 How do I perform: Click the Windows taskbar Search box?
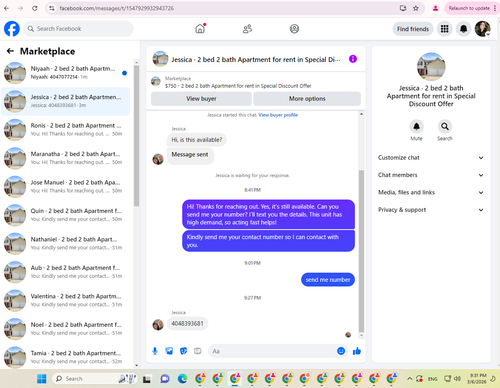point(95,379)
